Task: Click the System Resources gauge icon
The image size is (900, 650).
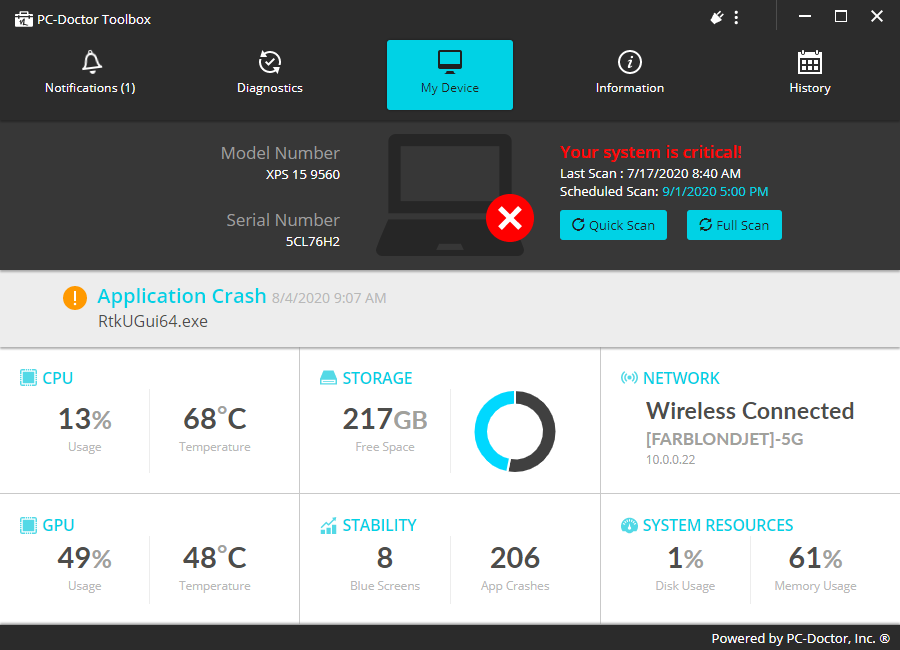Action: tap(629, 525)
